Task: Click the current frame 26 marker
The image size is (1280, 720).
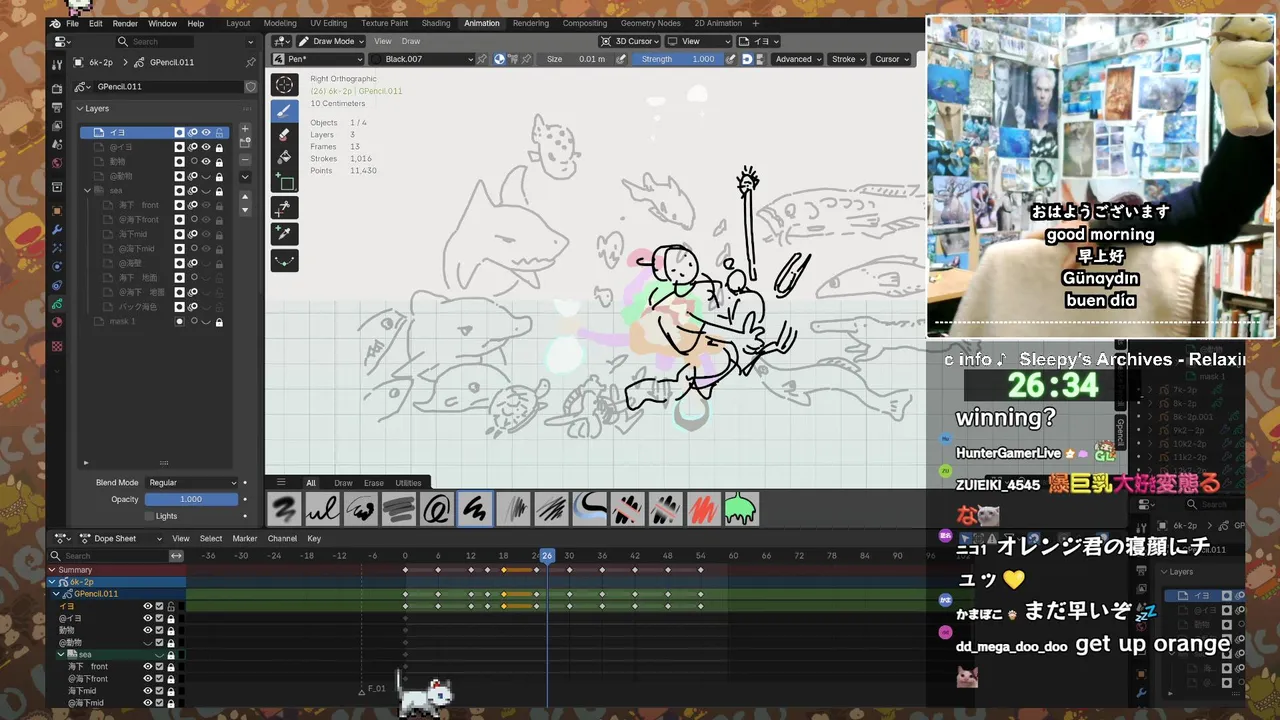Action: click(547, 555)
